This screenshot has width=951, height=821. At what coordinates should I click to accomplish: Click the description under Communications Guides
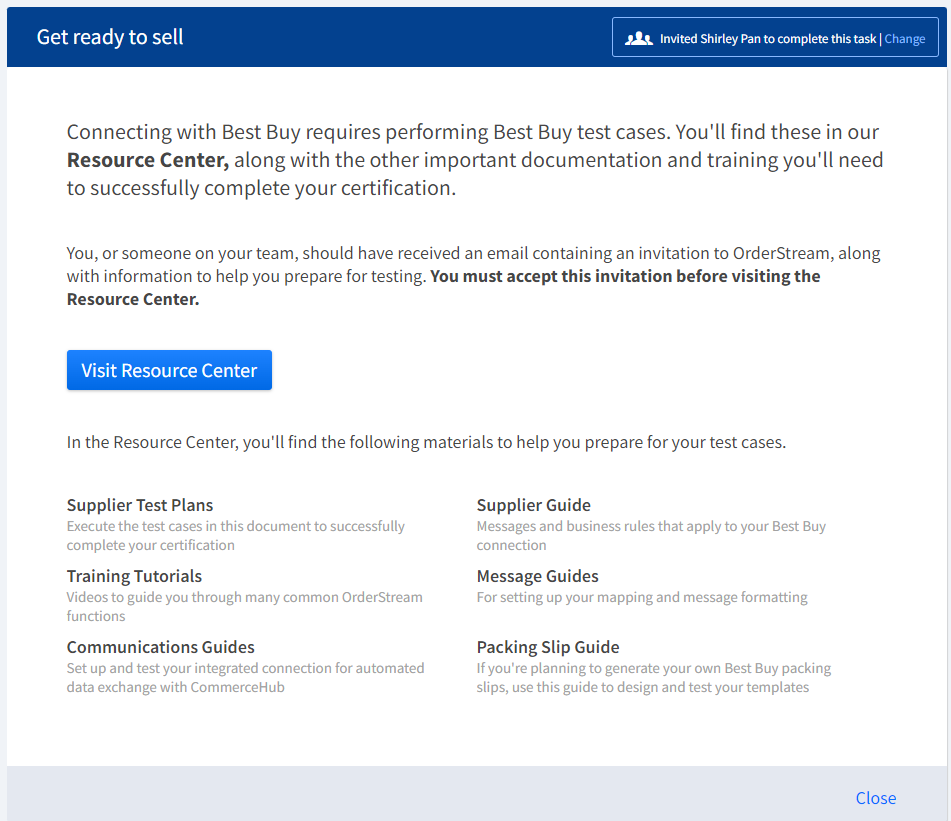coord(245,677)
